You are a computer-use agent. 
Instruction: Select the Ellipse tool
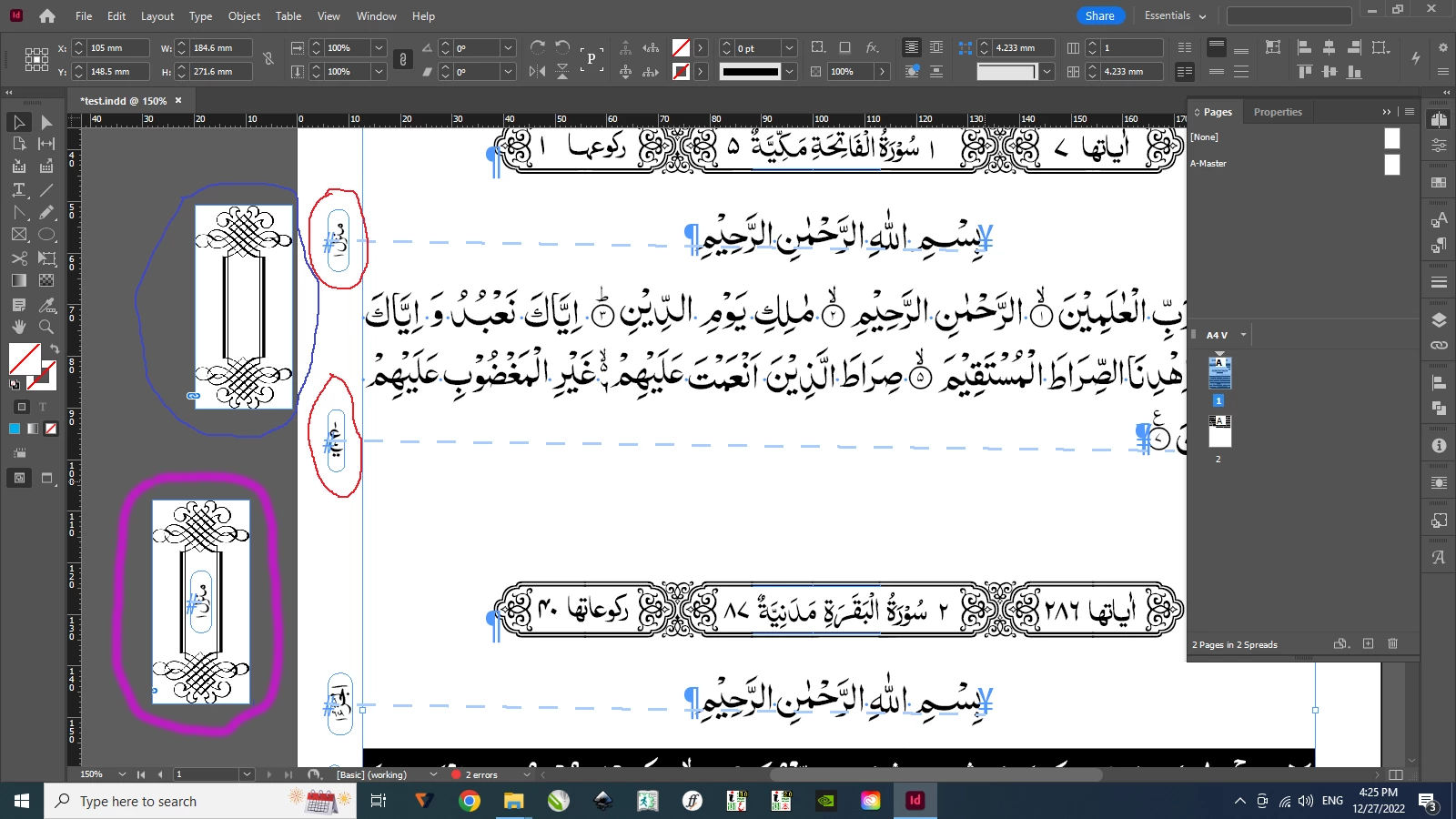pyautogui.click(x=46, y=235)
